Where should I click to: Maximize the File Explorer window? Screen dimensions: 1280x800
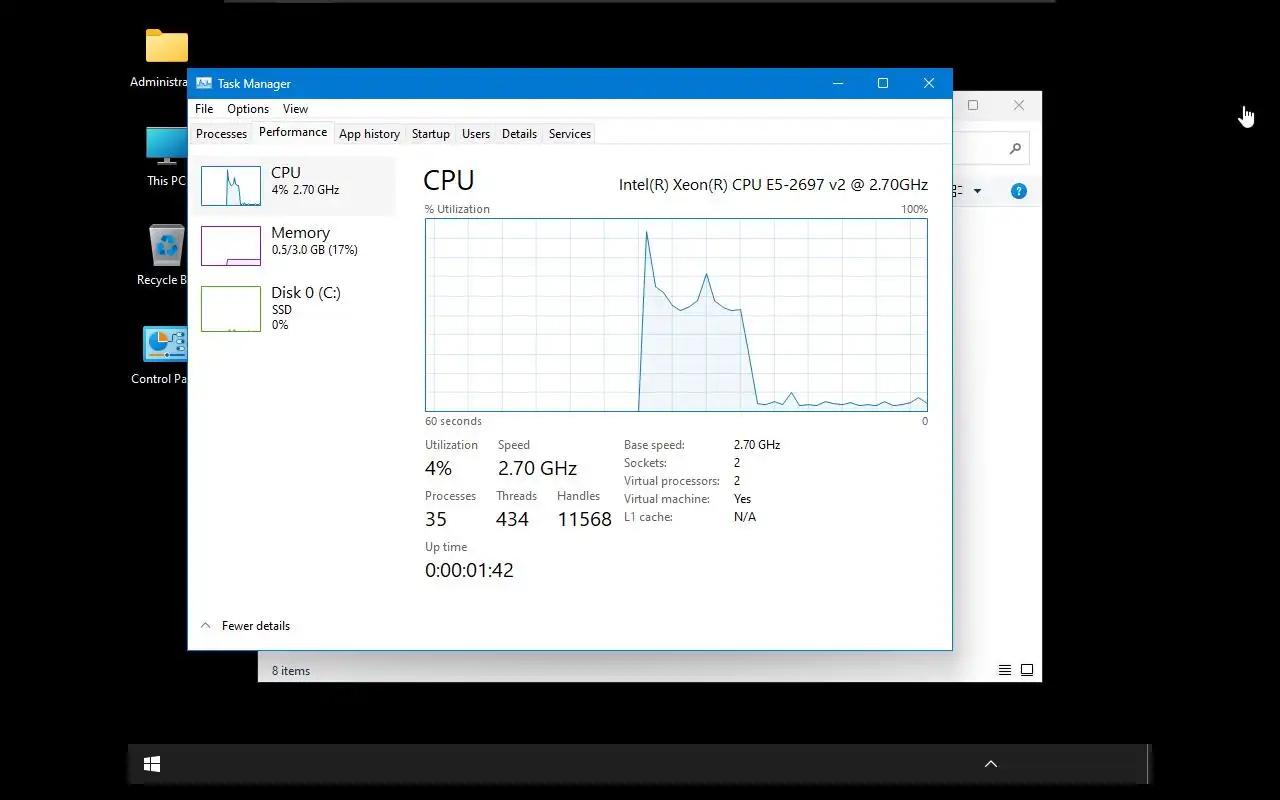[x=972, y=105]
